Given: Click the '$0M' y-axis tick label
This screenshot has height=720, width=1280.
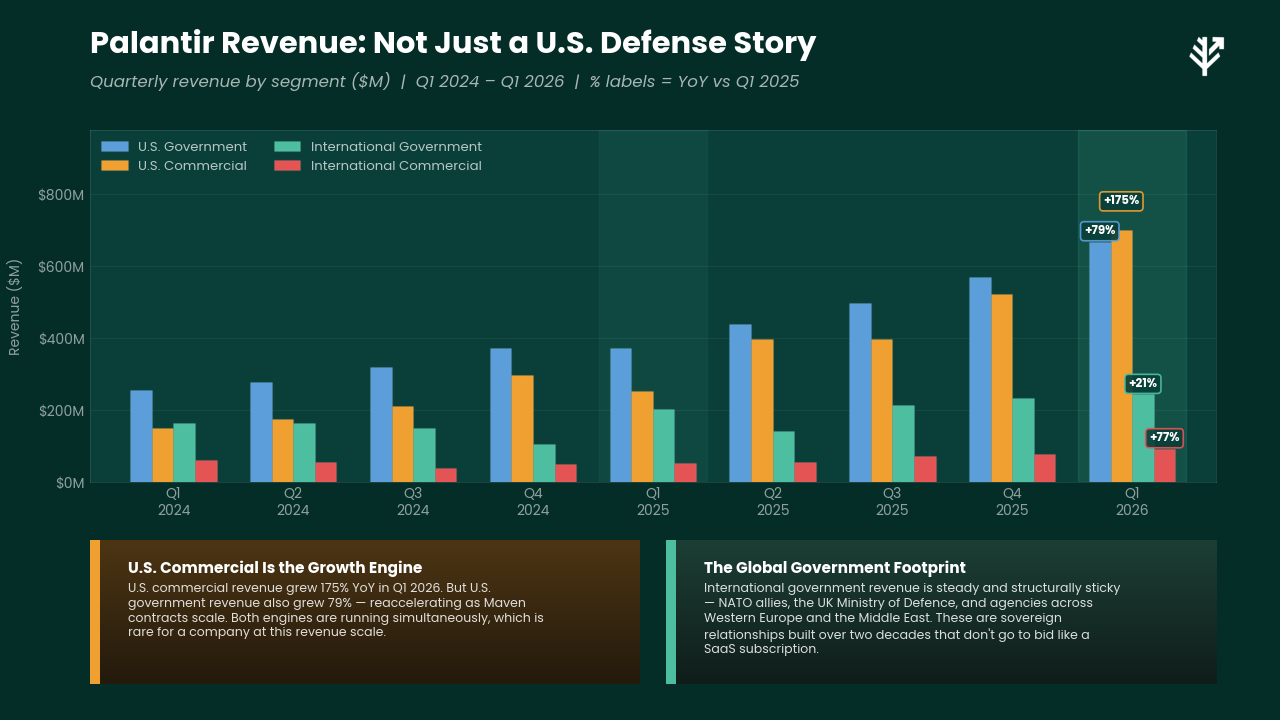Looking at the screenshot, I should 68,483.
